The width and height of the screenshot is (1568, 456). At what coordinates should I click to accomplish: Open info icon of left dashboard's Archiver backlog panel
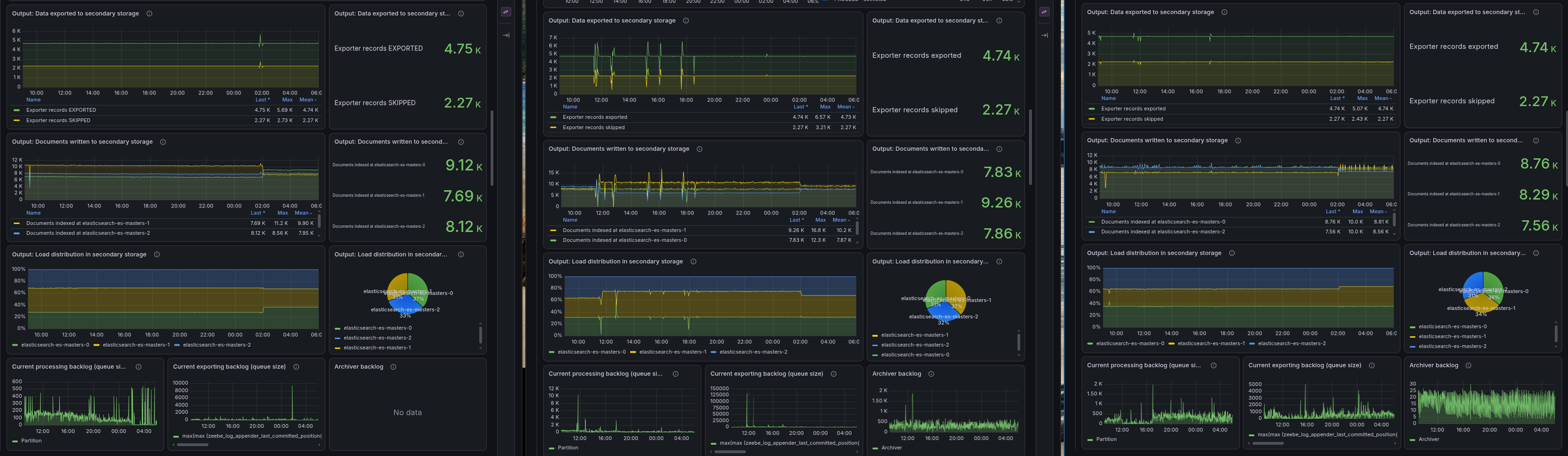click(393, 366)
